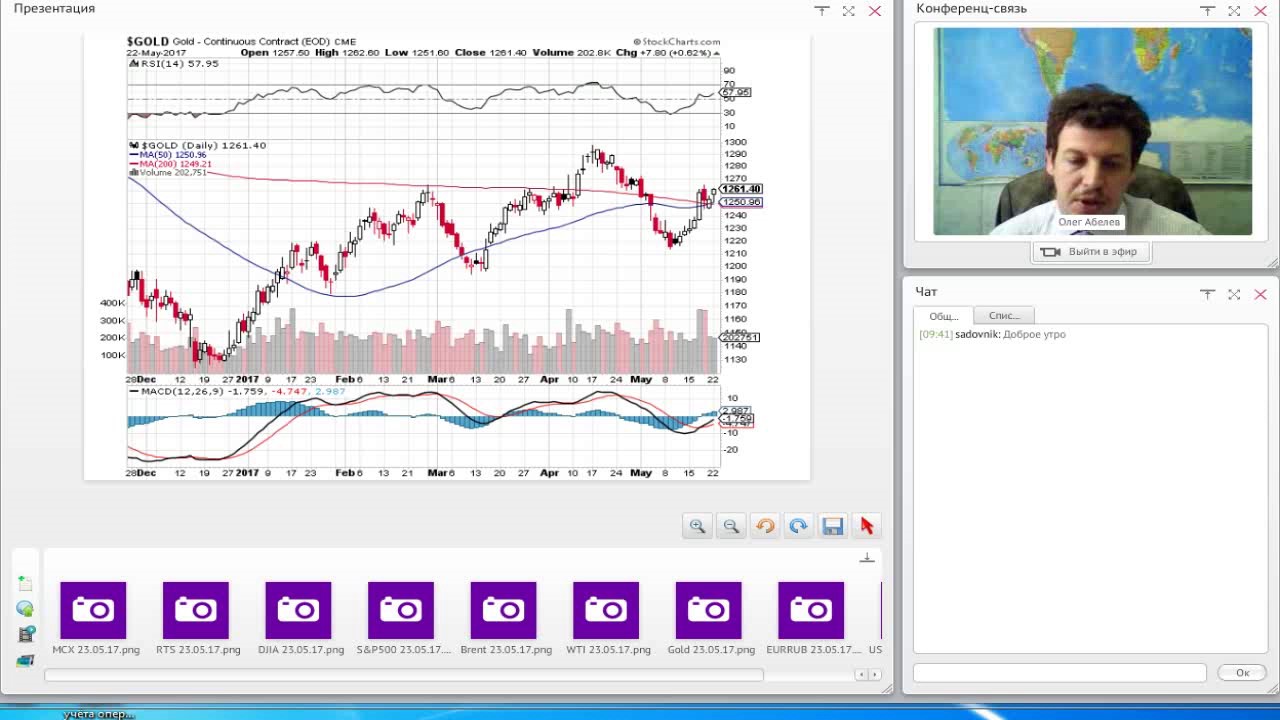Maximize the Конференц-связь panel
The image size is (1280, 720).
click(1234, 11)
